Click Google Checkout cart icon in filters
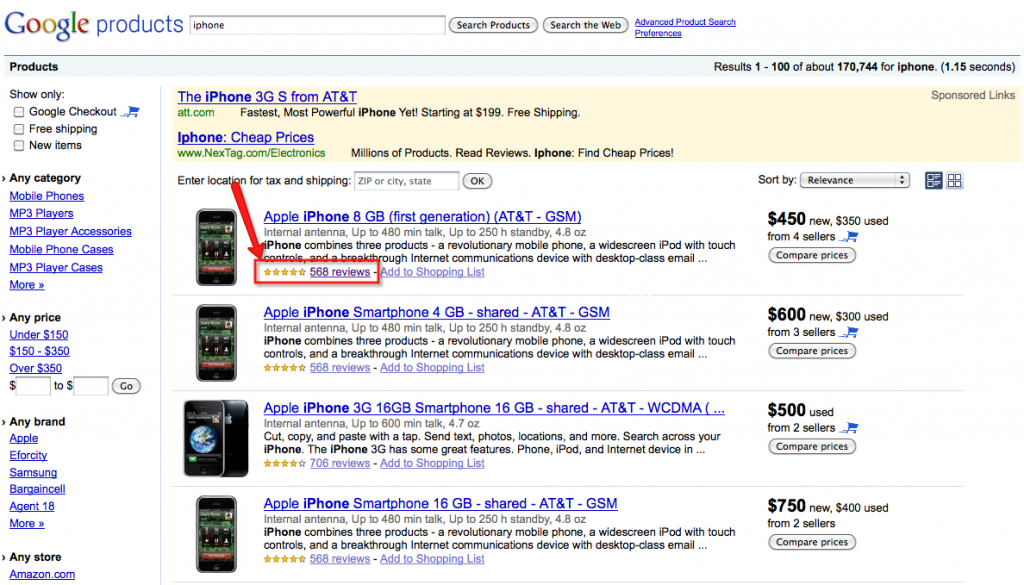This screenshot has width=1024, height=585. click(x=131, y=112)
